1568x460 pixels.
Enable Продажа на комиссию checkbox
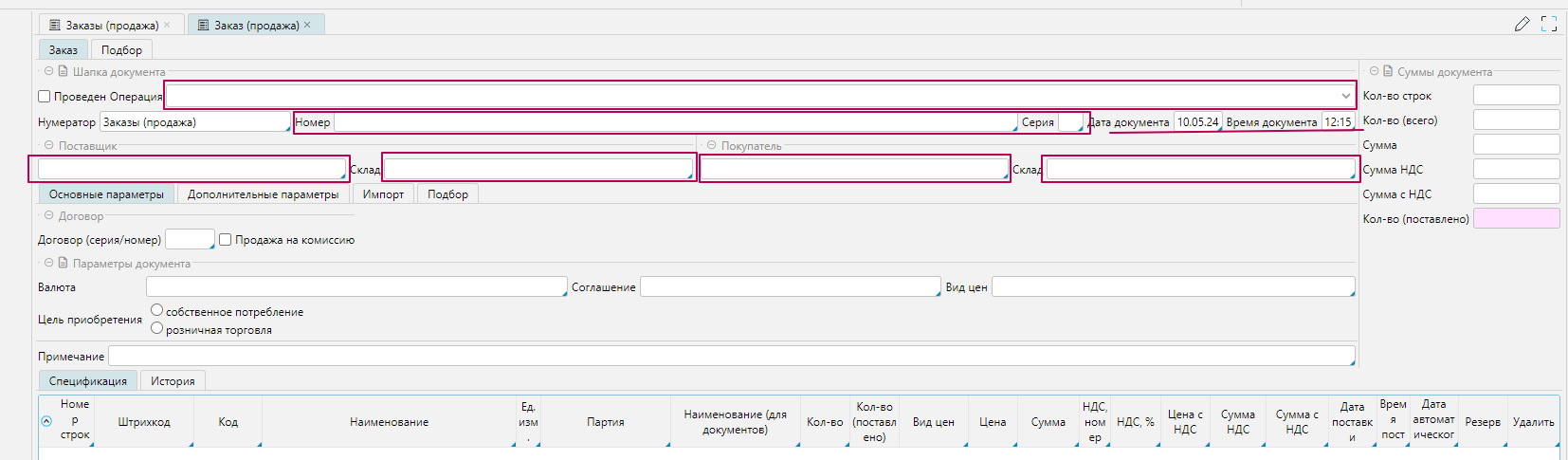(x=226, y=240)
